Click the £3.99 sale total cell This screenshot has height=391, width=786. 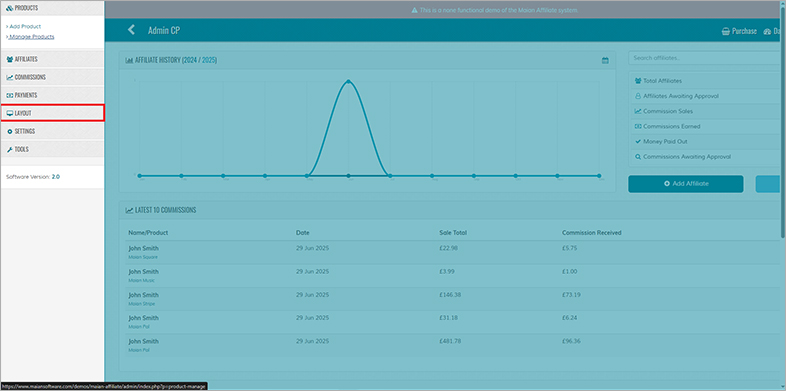coord(447,271)
